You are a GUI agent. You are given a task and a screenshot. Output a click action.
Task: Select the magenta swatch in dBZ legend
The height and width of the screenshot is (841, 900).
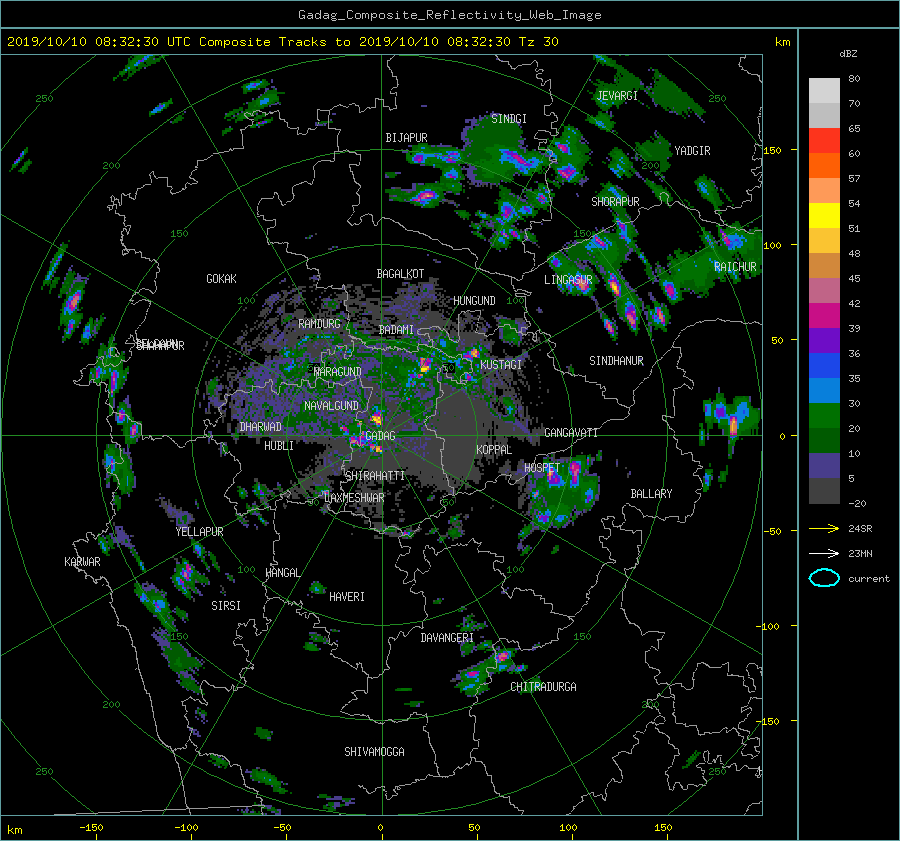(x=824, y=316)
